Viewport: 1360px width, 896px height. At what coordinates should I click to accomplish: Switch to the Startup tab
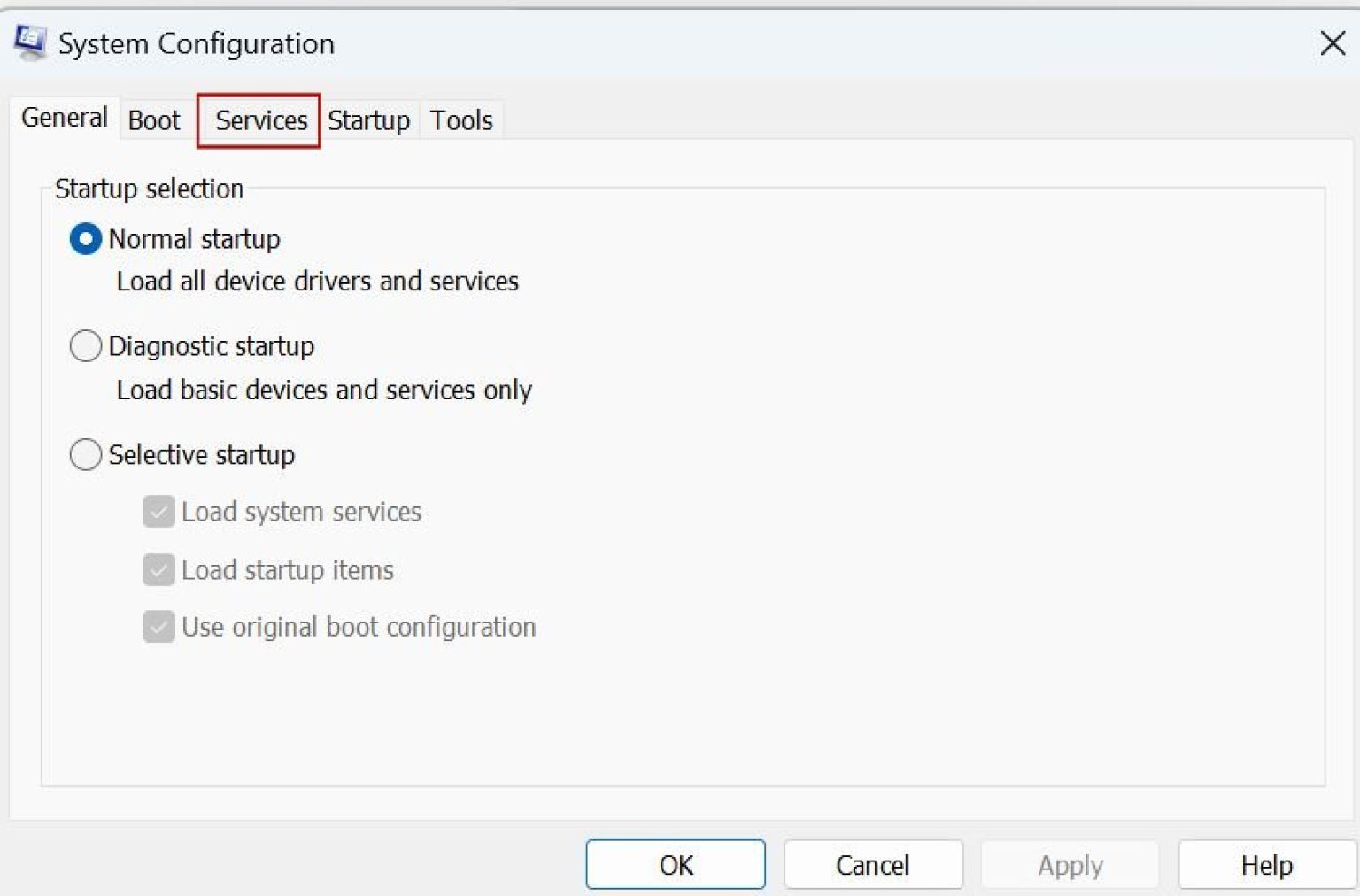pos(368,120)
